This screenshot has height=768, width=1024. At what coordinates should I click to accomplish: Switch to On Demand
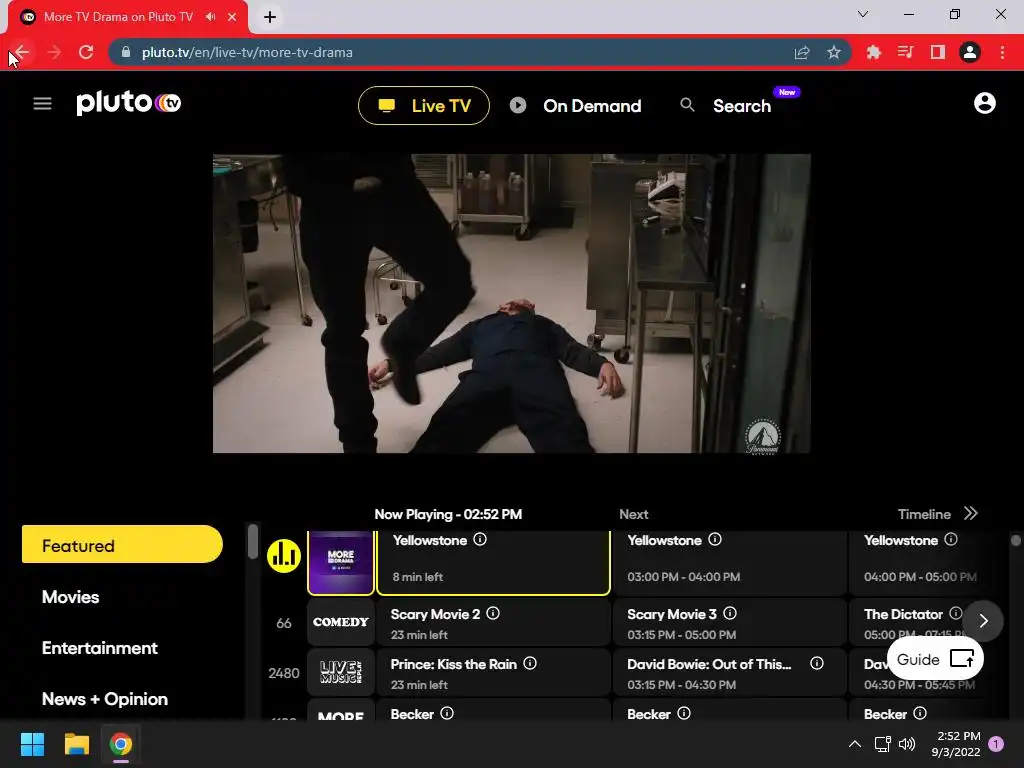pos(575,106)
